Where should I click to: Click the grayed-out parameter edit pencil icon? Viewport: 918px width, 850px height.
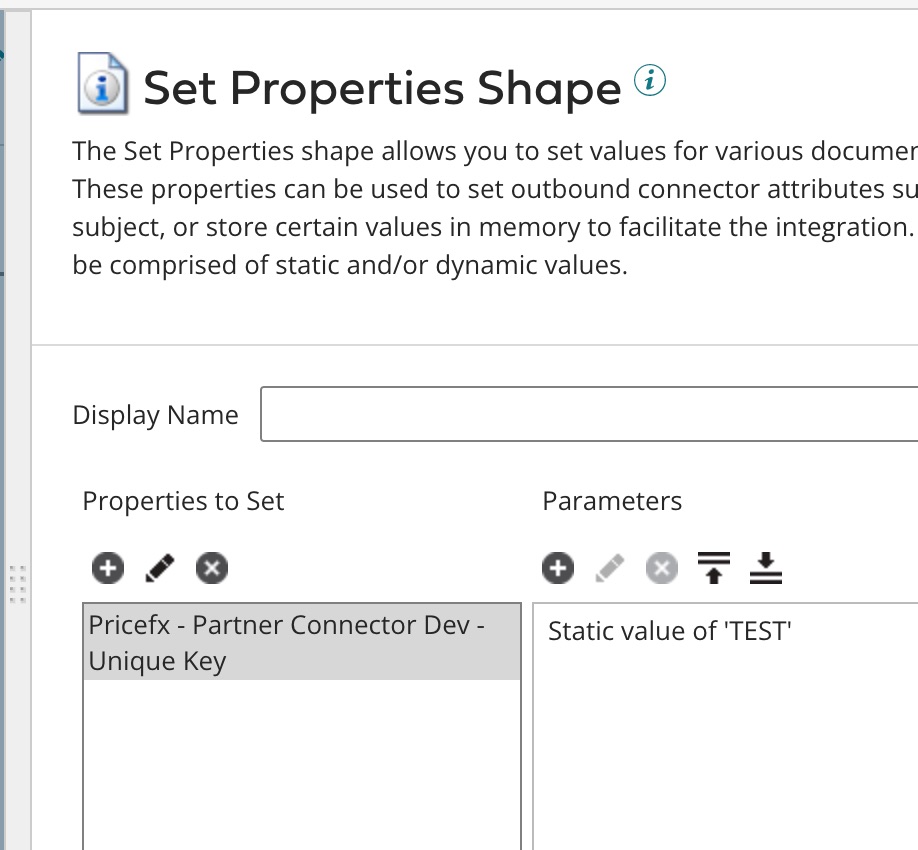tap(610, 568)
